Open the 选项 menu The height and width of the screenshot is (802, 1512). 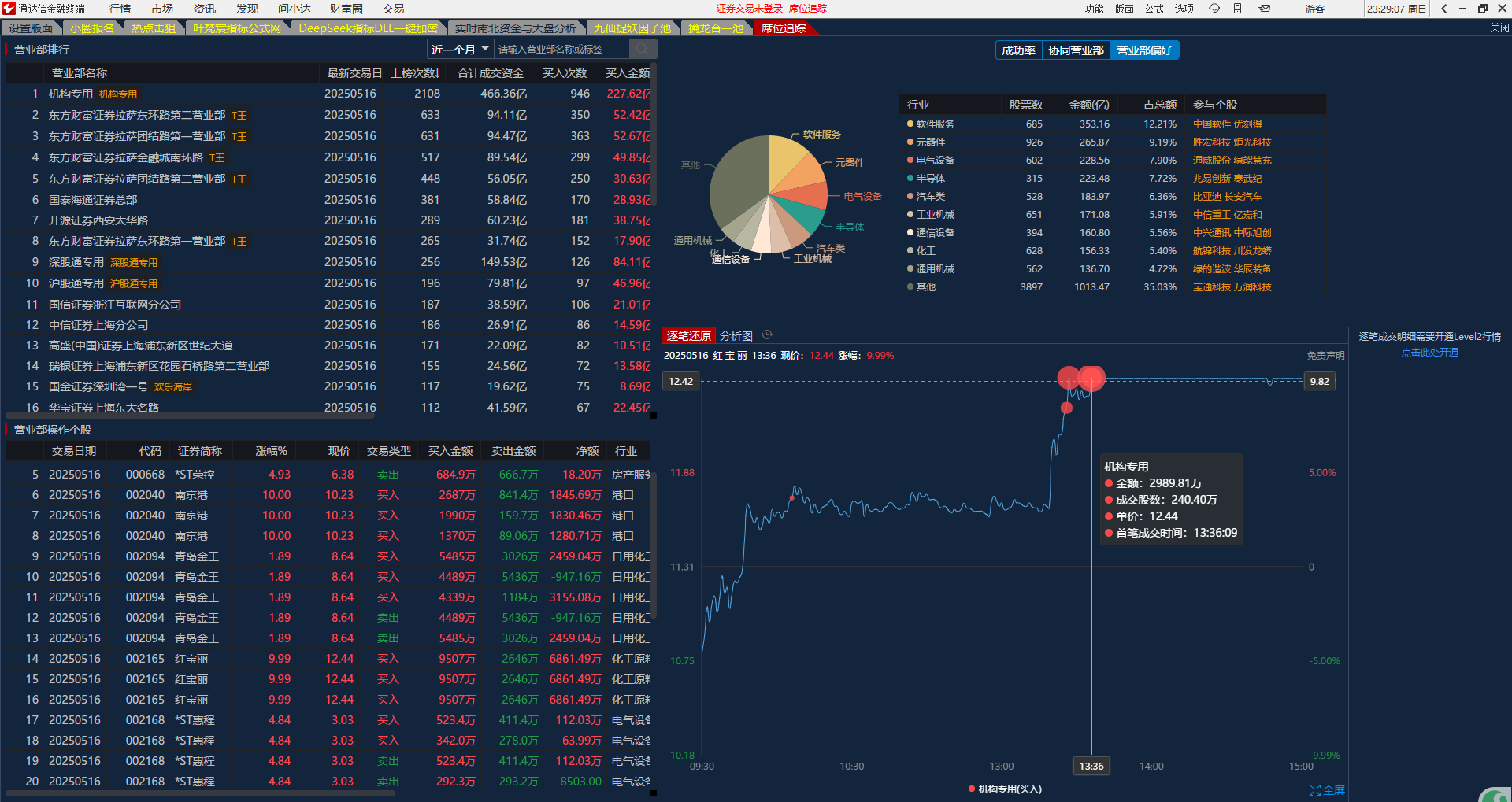(x=1184, y=9)
